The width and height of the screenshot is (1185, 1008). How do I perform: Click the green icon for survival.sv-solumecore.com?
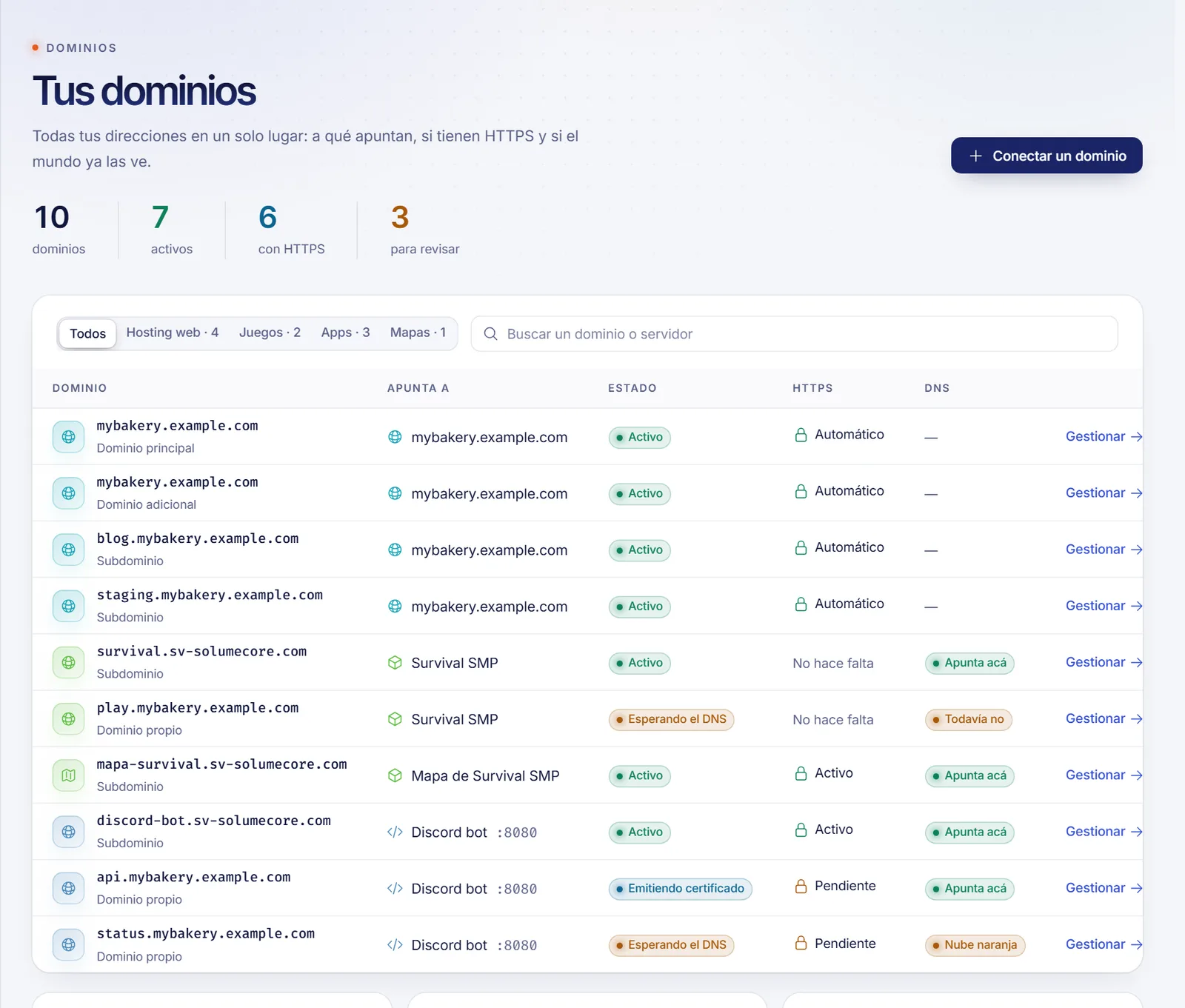pyautogui.click(x=68, y=662)
